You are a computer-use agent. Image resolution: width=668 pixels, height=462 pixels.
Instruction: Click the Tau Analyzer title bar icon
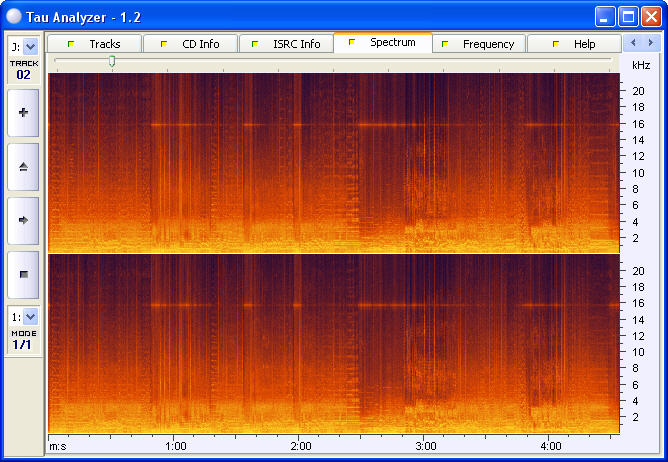pos(14,17)
